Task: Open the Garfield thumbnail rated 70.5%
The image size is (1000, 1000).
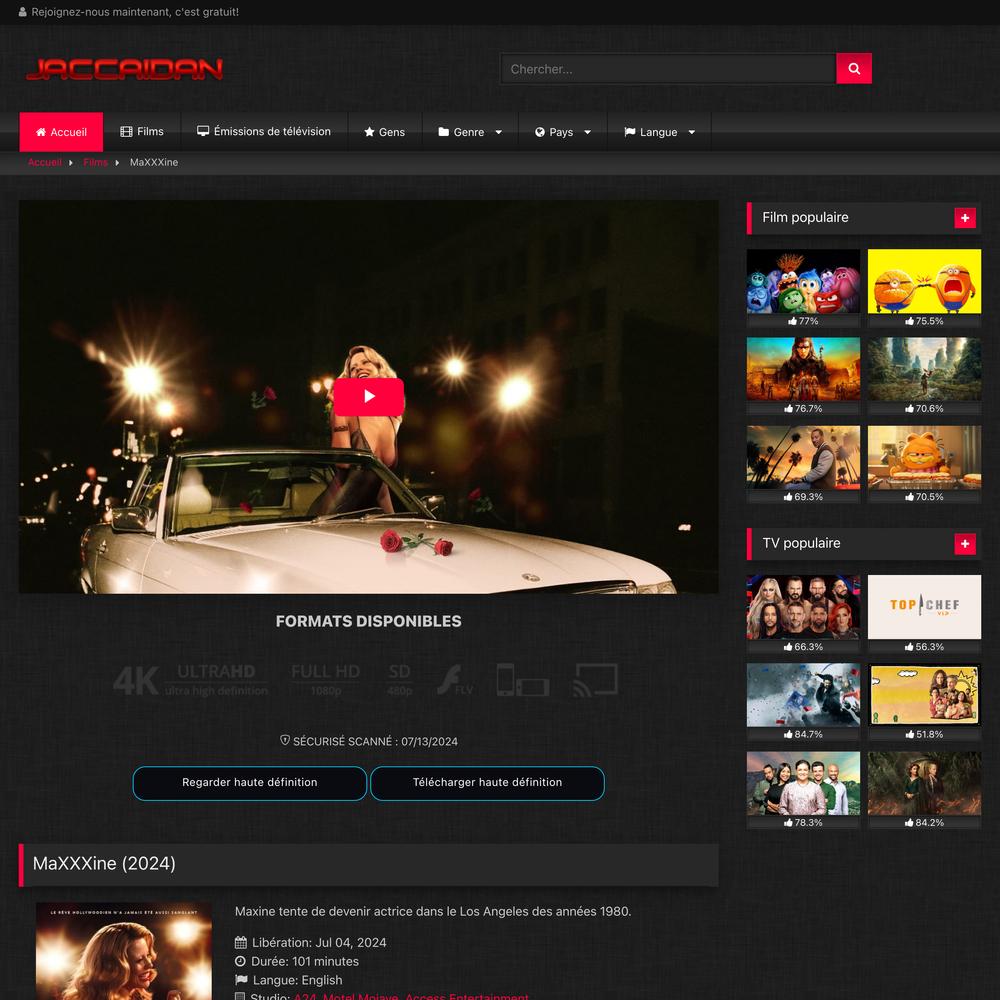Action: (x=924, y=457)
